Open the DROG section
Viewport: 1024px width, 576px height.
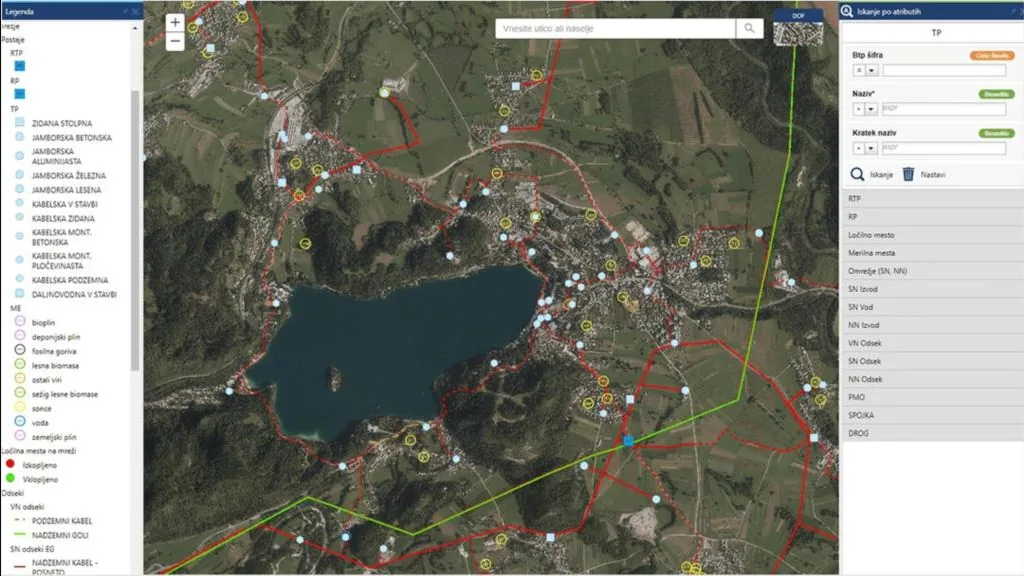click(933, 433)
